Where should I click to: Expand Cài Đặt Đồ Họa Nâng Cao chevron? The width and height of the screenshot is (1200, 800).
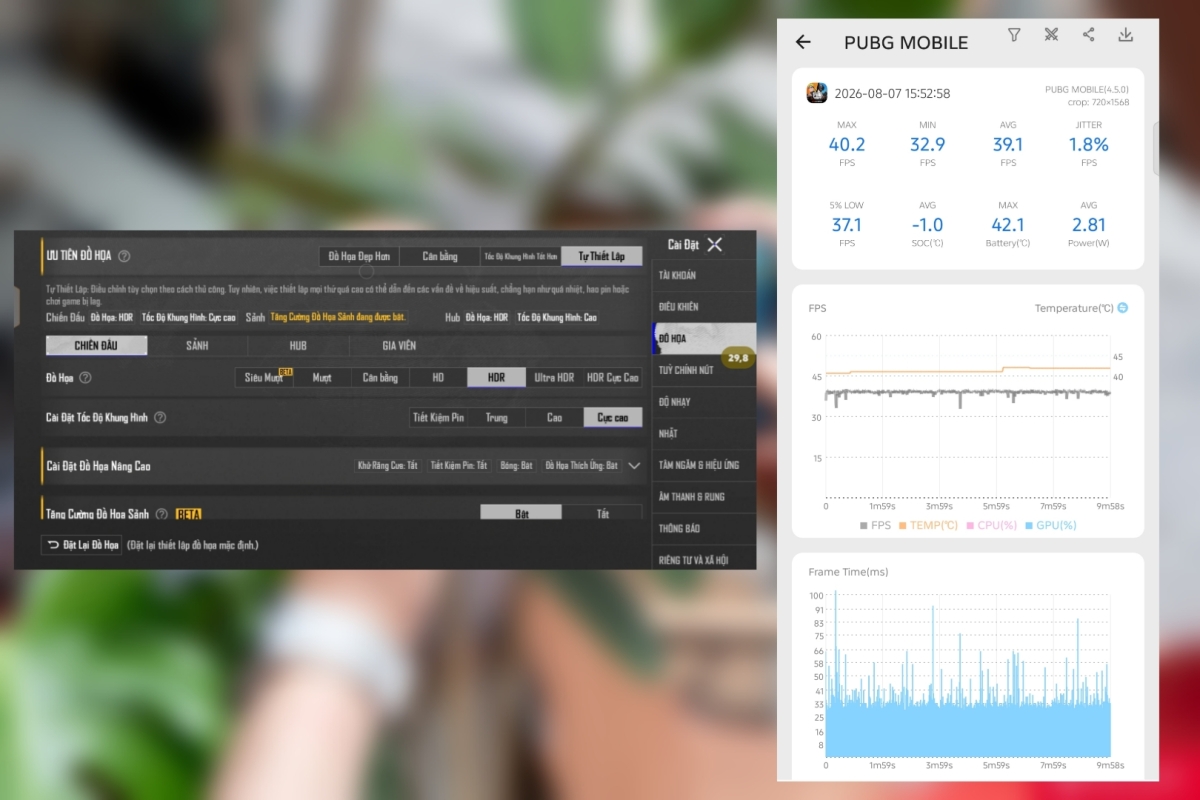tap(634, 466)
